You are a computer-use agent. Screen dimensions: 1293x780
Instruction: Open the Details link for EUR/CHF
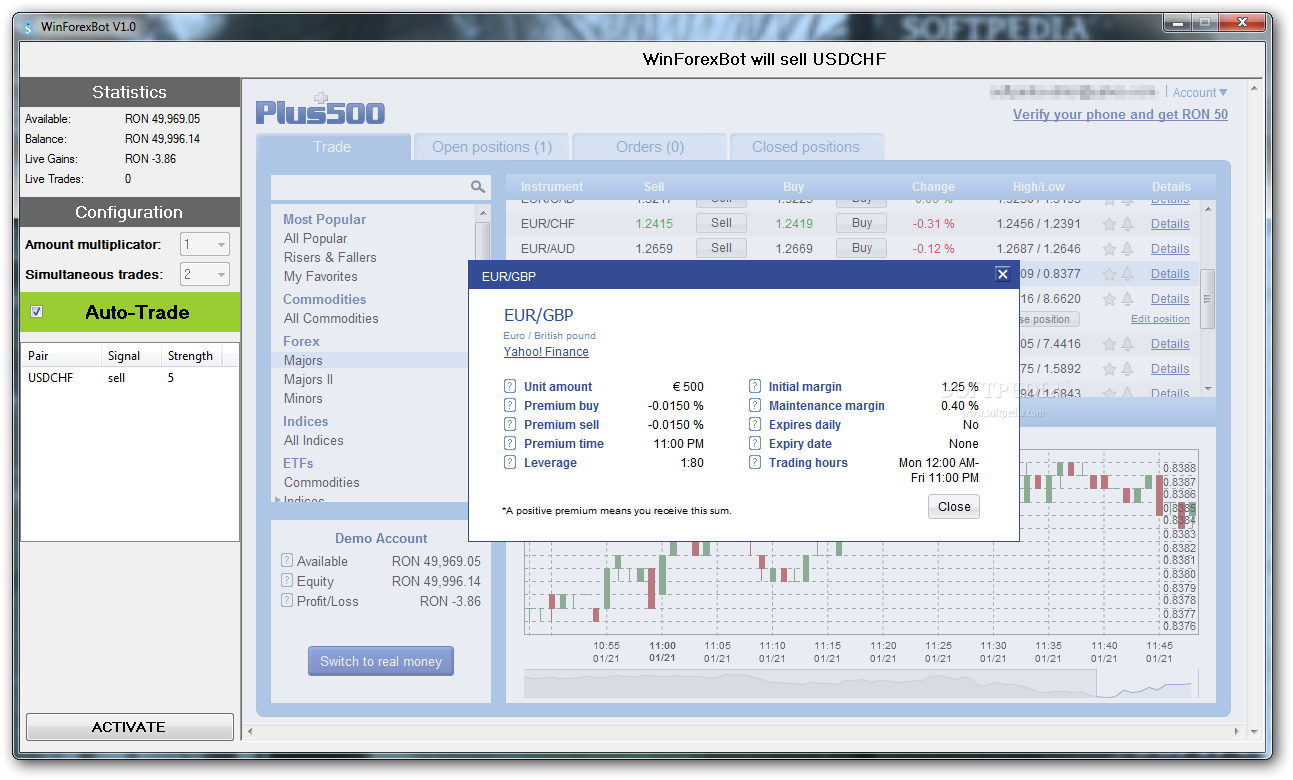click(x=1170, y=224)
